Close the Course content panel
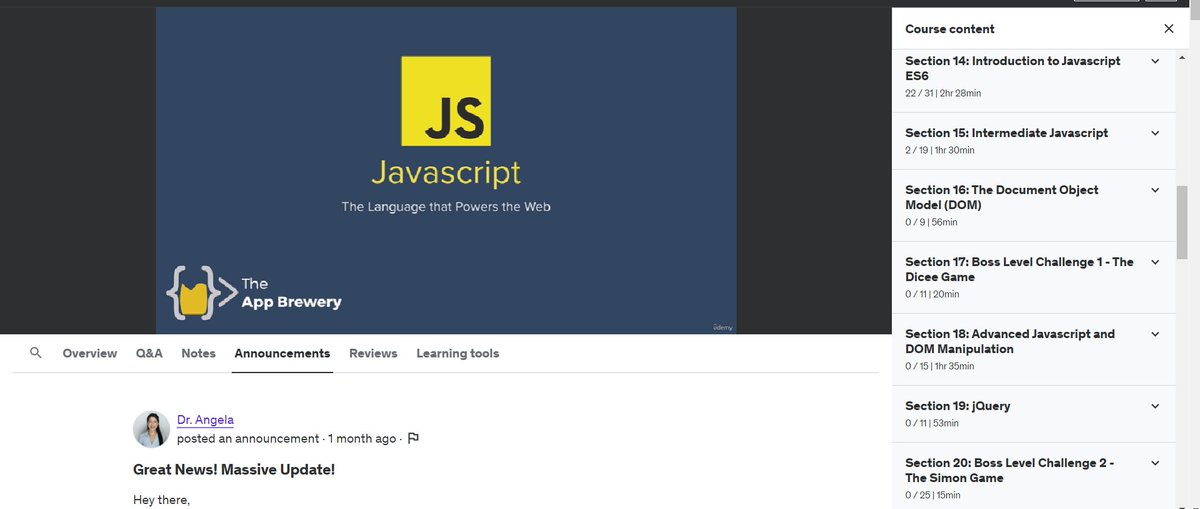1200x509 pixels. tap(1169, 29)
